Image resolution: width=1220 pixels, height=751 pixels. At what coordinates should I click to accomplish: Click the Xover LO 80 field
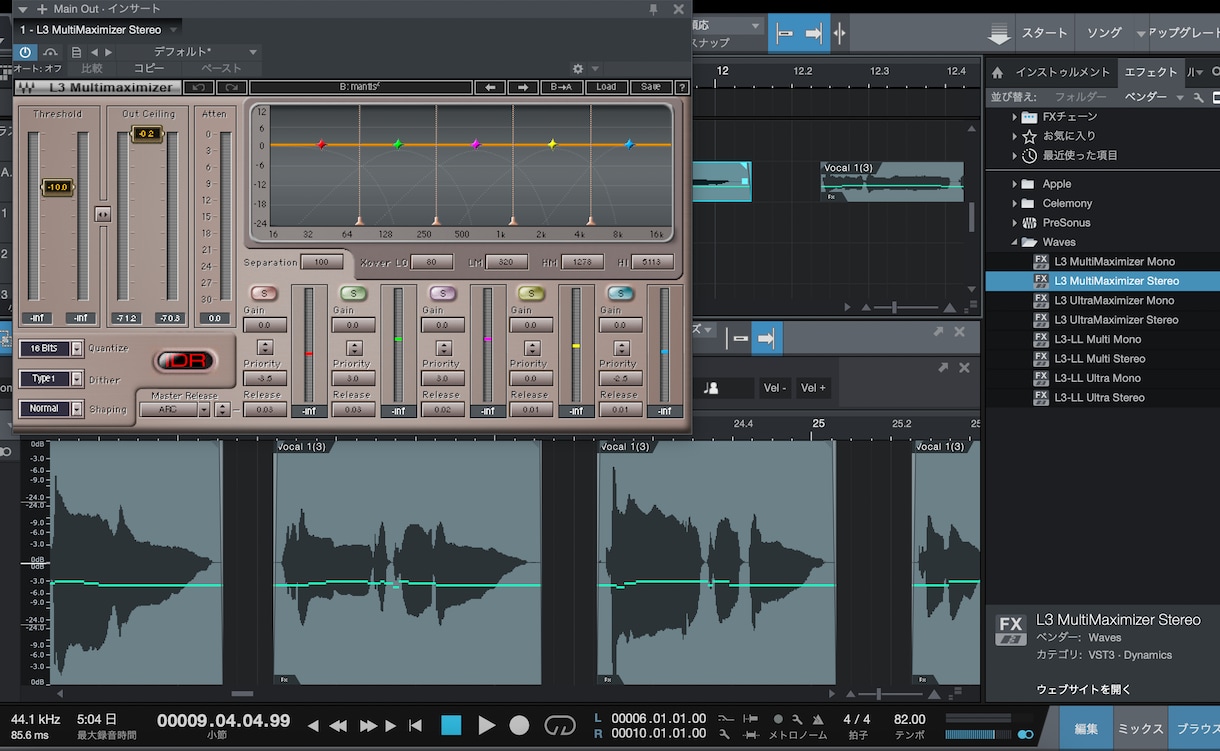(432, 262)
